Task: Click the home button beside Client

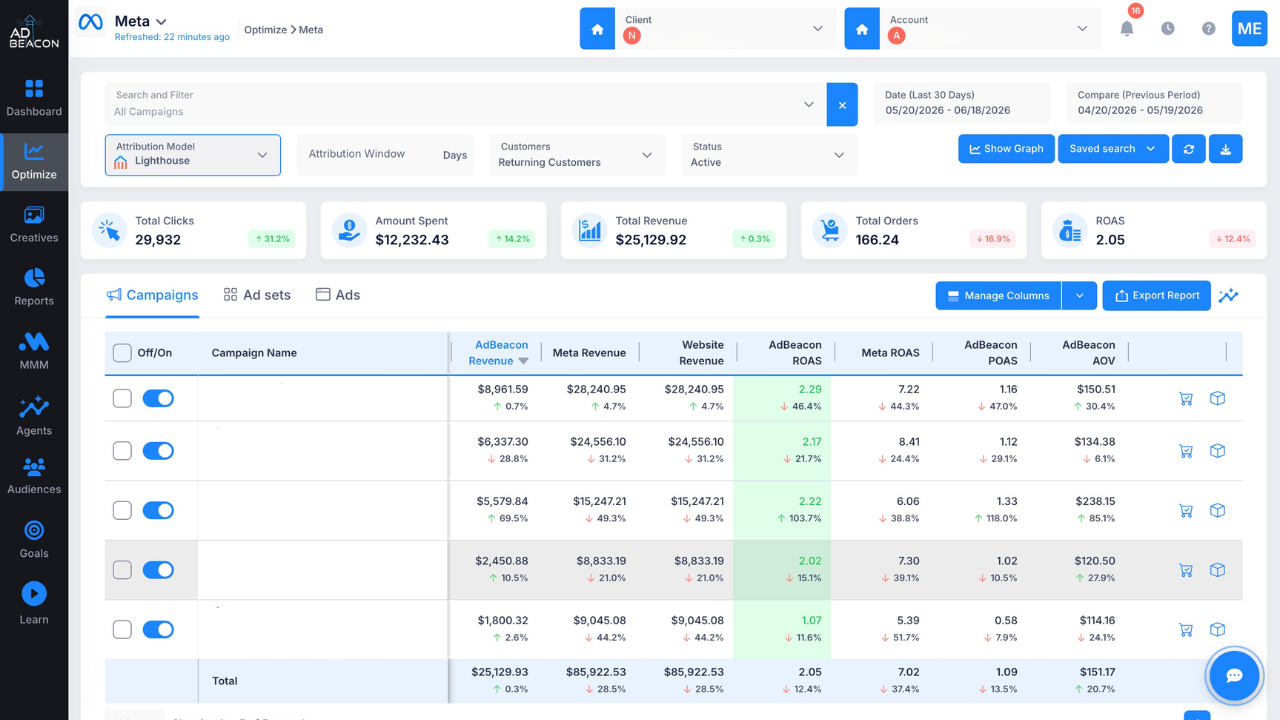Action: [x=597, y=28]
